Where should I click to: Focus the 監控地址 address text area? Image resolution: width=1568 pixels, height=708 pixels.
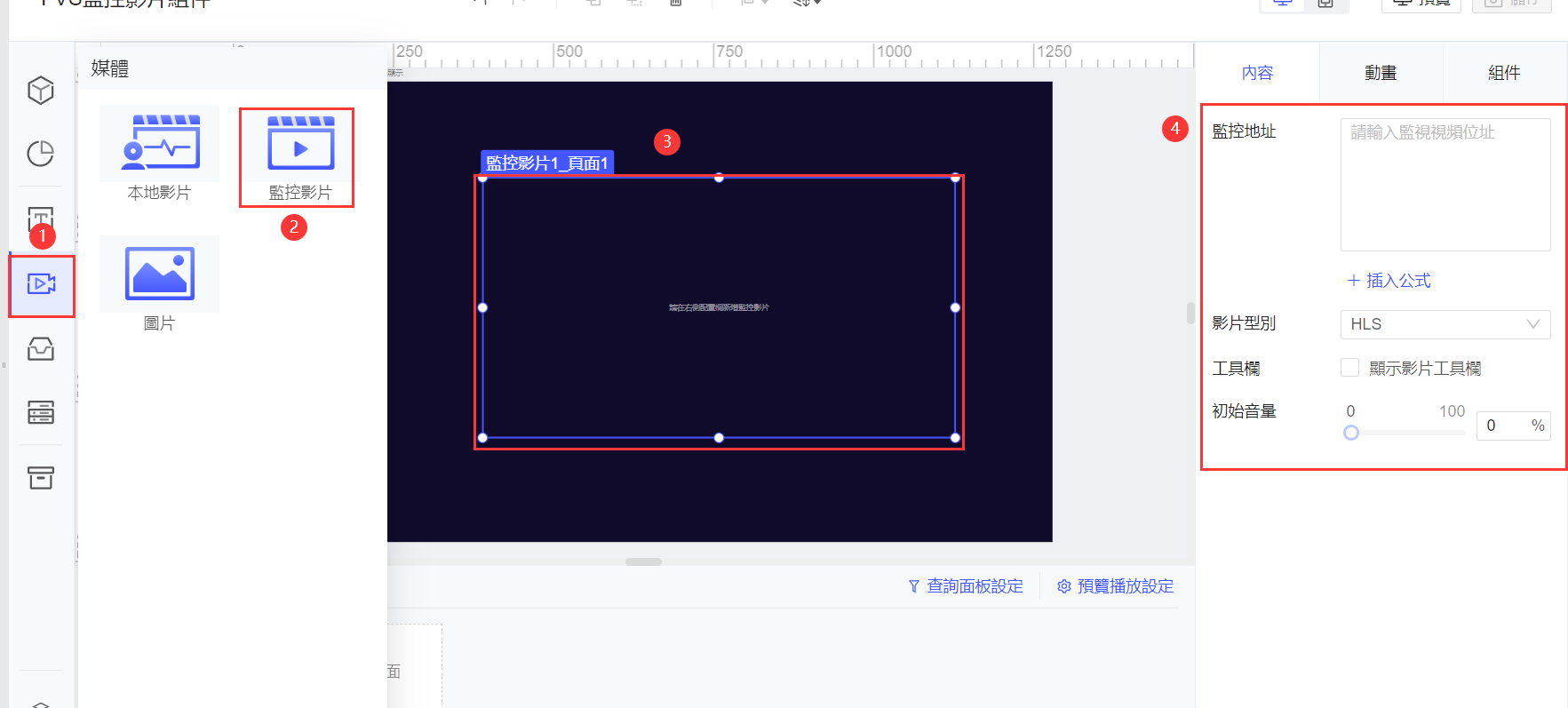1445,185
